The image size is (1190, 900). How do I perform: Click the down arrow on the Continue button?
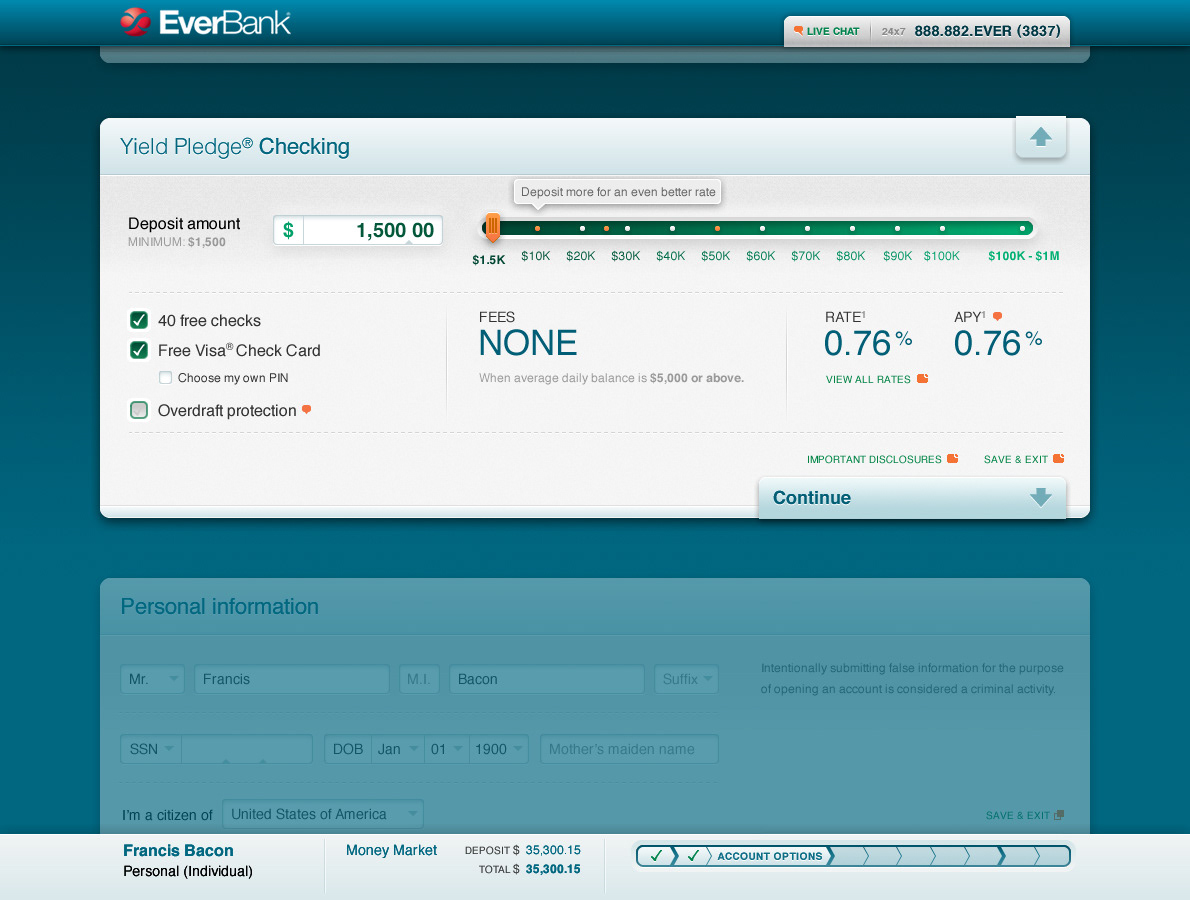point(1040,497)
